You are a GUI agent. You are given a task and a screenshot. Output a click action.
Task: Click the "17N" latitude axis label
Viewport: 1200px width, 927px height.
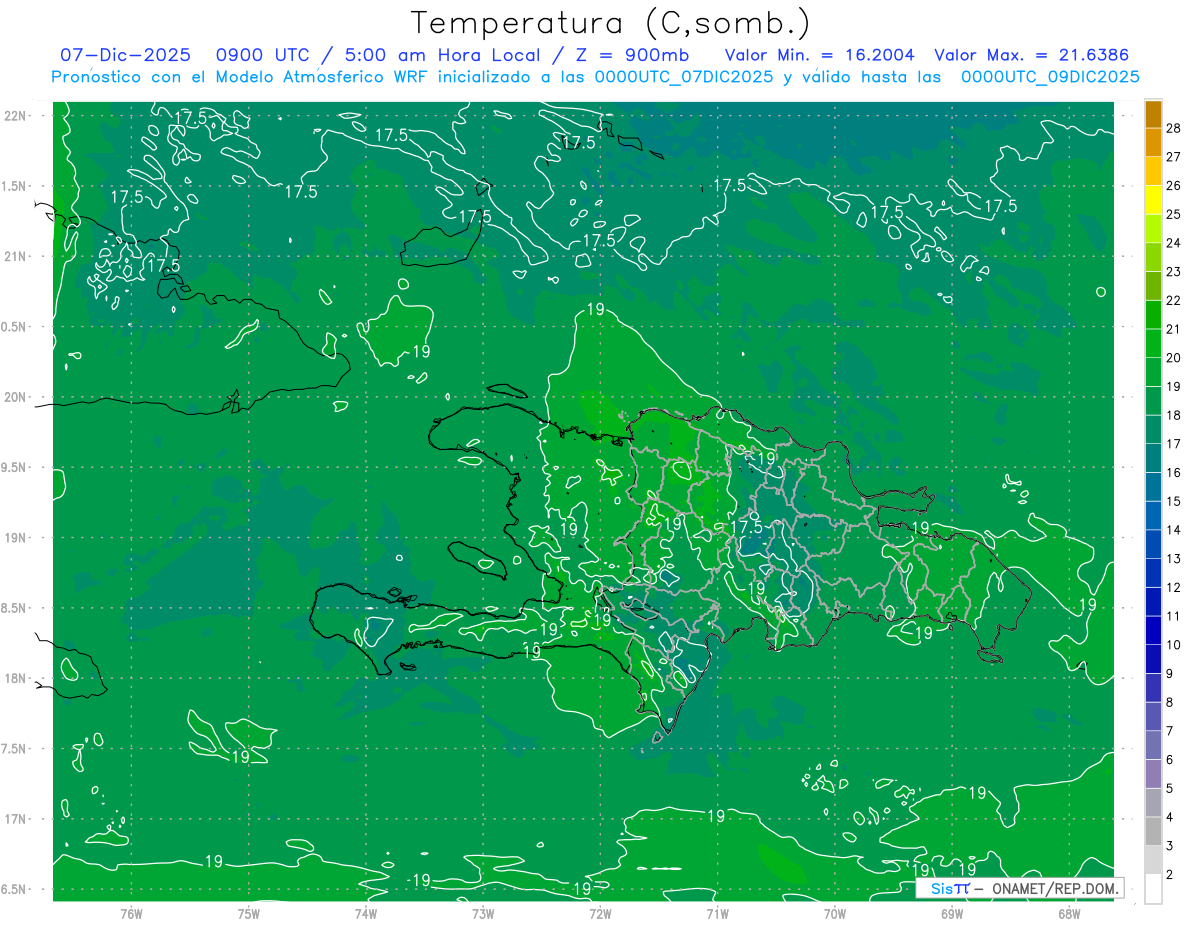click(x=15, y=819)
